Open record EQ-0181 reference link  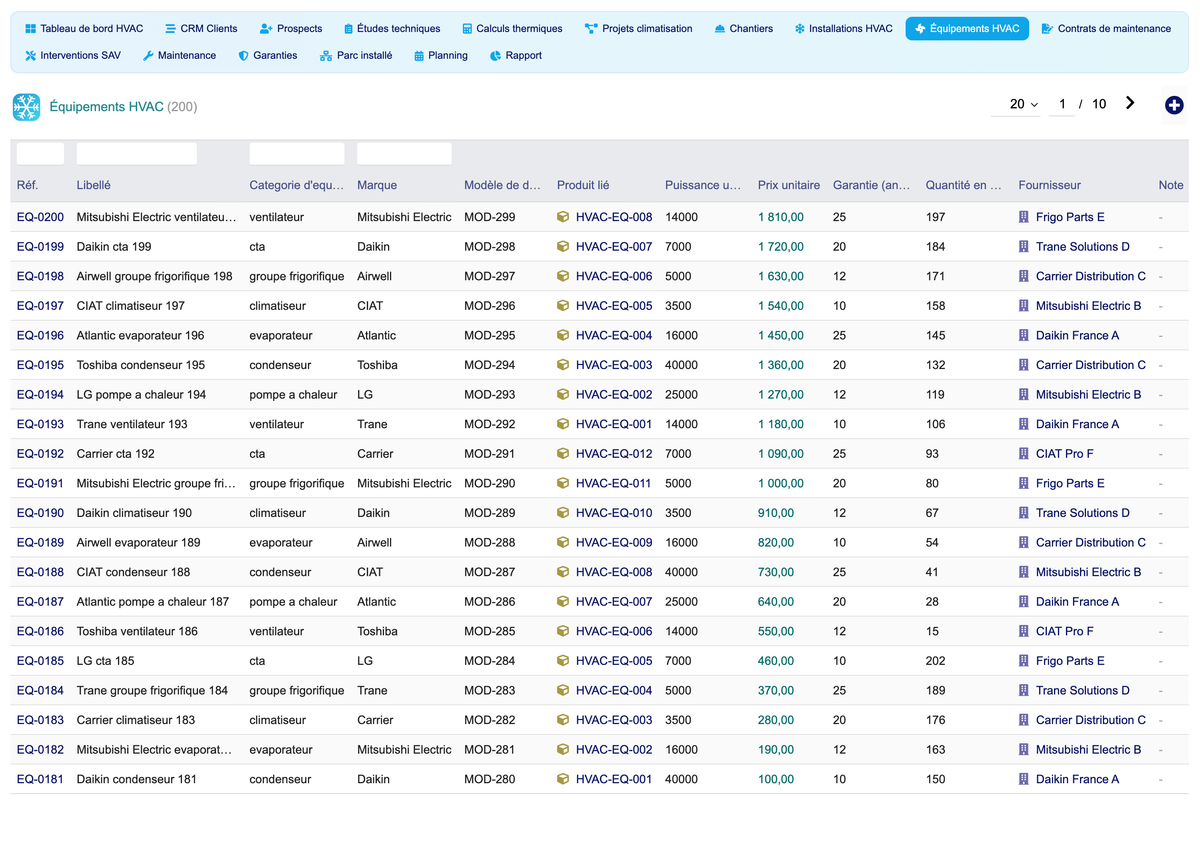coord(40,779)
